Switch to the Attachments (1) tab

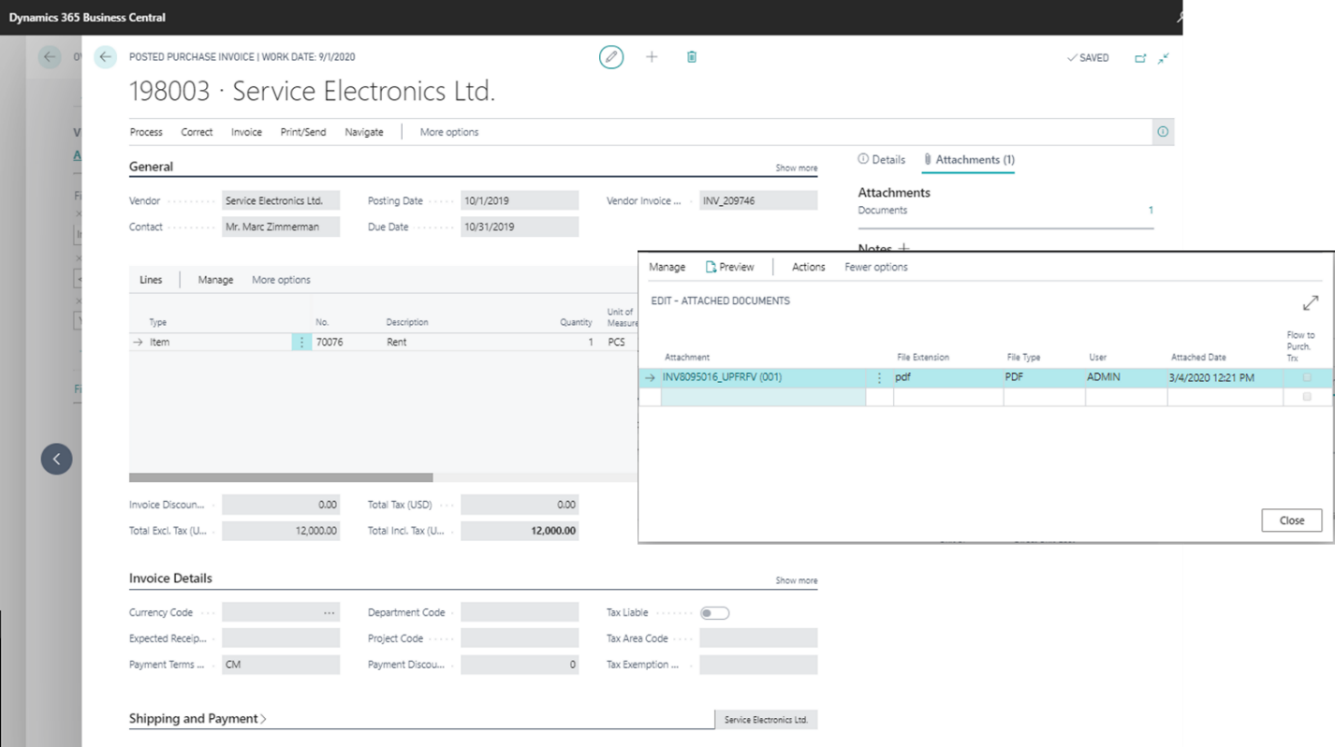(x=968, y=160)
